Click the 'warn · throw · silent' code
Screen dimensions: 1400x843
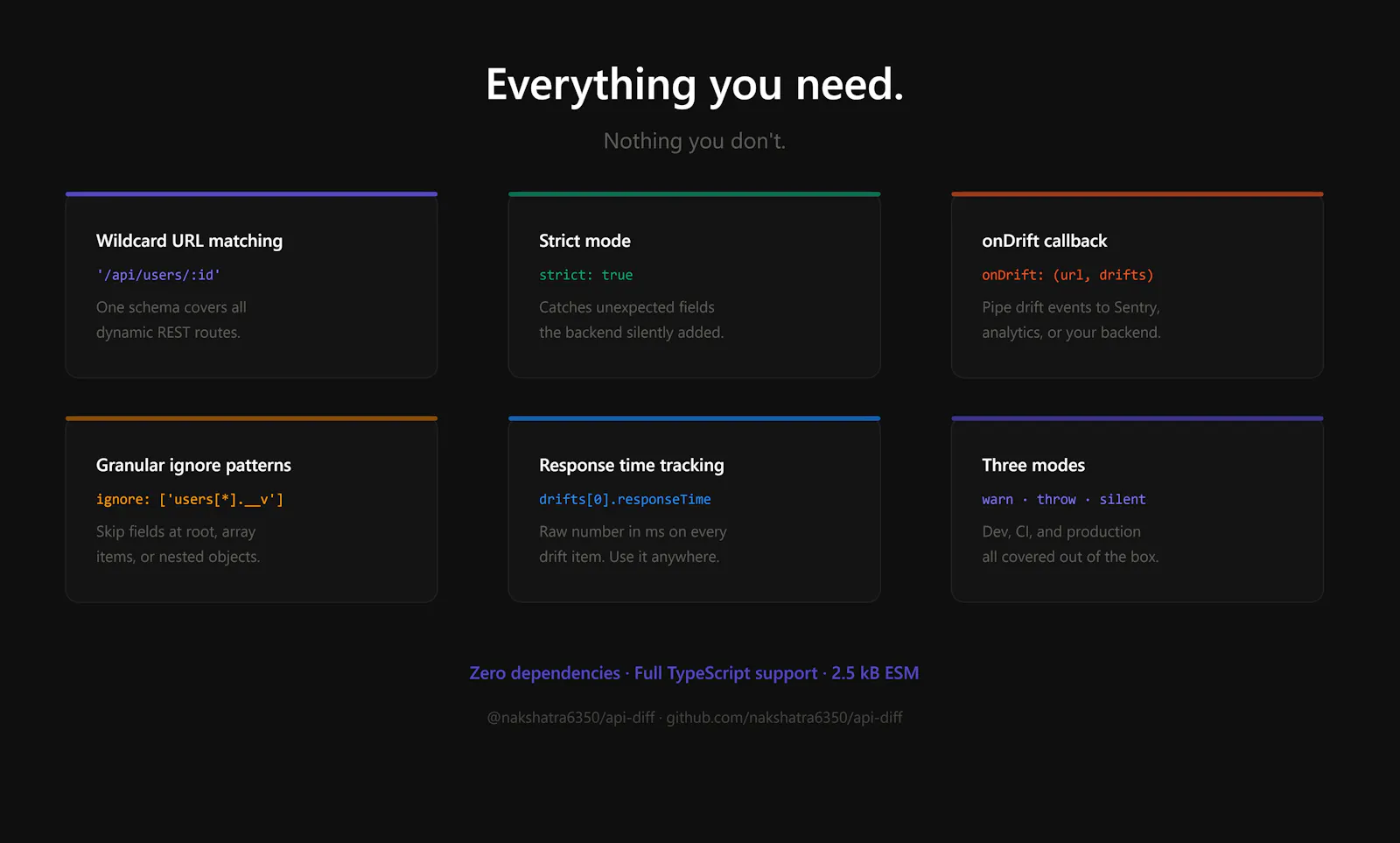point(1064,500)
